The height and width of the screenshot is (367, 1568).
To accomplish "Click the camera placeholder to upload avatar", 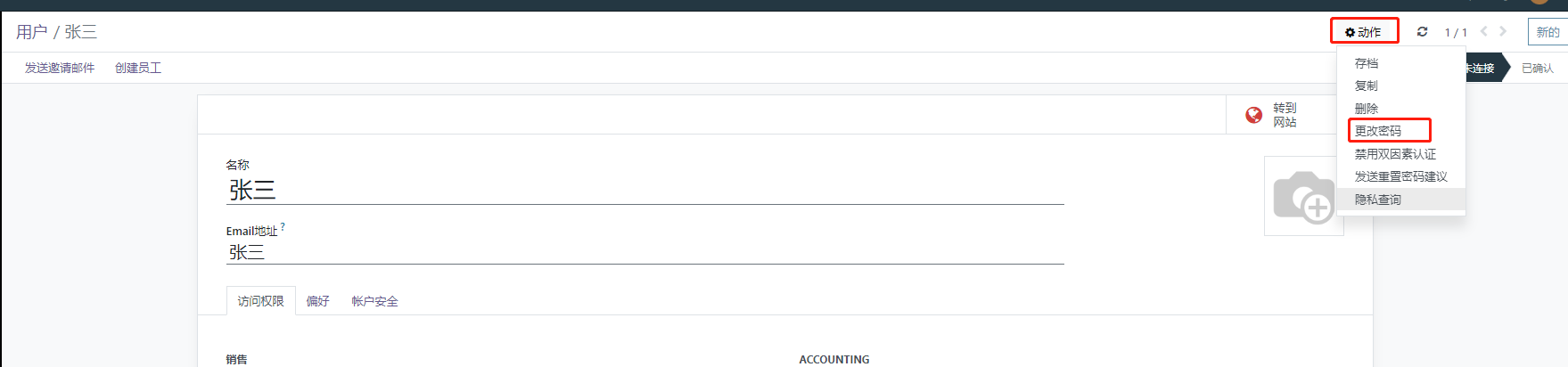I will point(1303,196).
